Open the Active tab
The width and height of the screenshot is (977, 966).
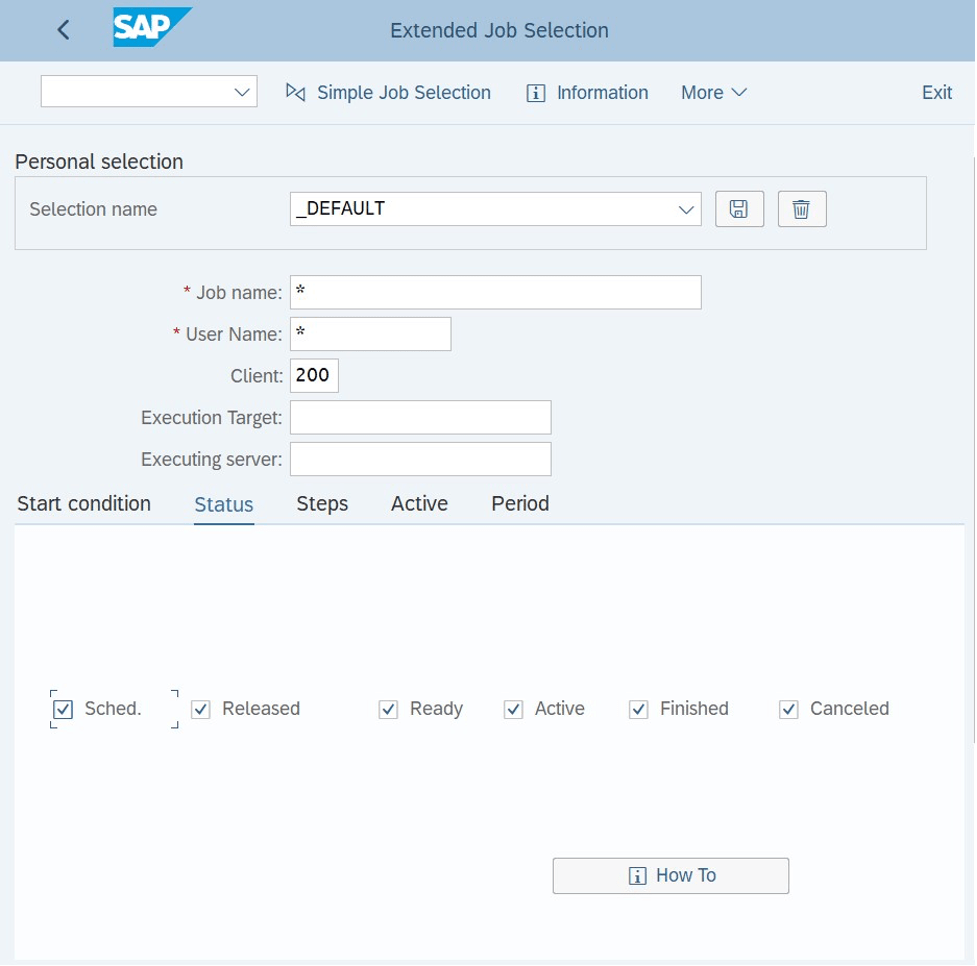click(418, 503)
